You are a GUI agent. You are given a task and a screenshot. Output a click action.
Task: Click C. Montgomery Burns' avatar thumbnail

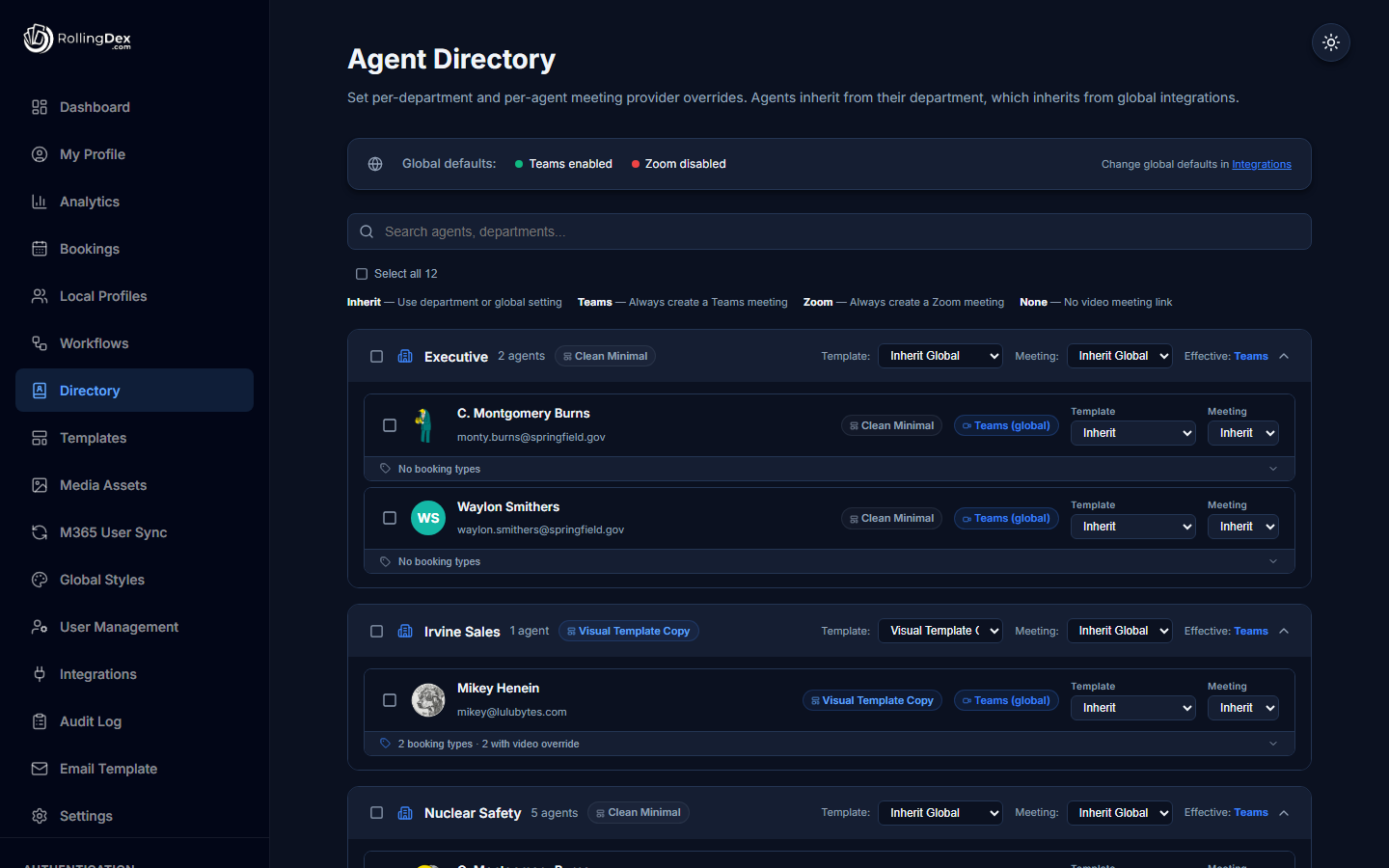424,425
